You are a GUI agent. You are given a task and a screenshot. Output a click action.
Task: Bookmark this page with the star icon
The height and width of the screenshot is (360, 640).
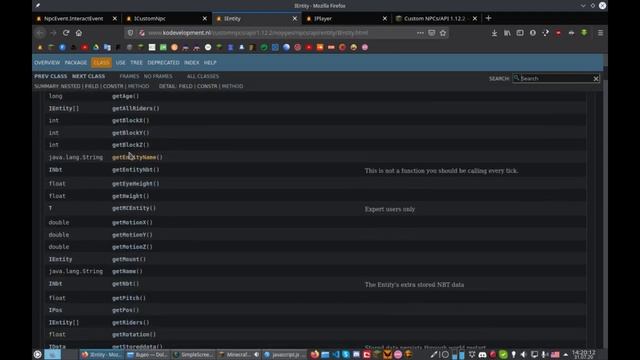[x=443, y=33]
